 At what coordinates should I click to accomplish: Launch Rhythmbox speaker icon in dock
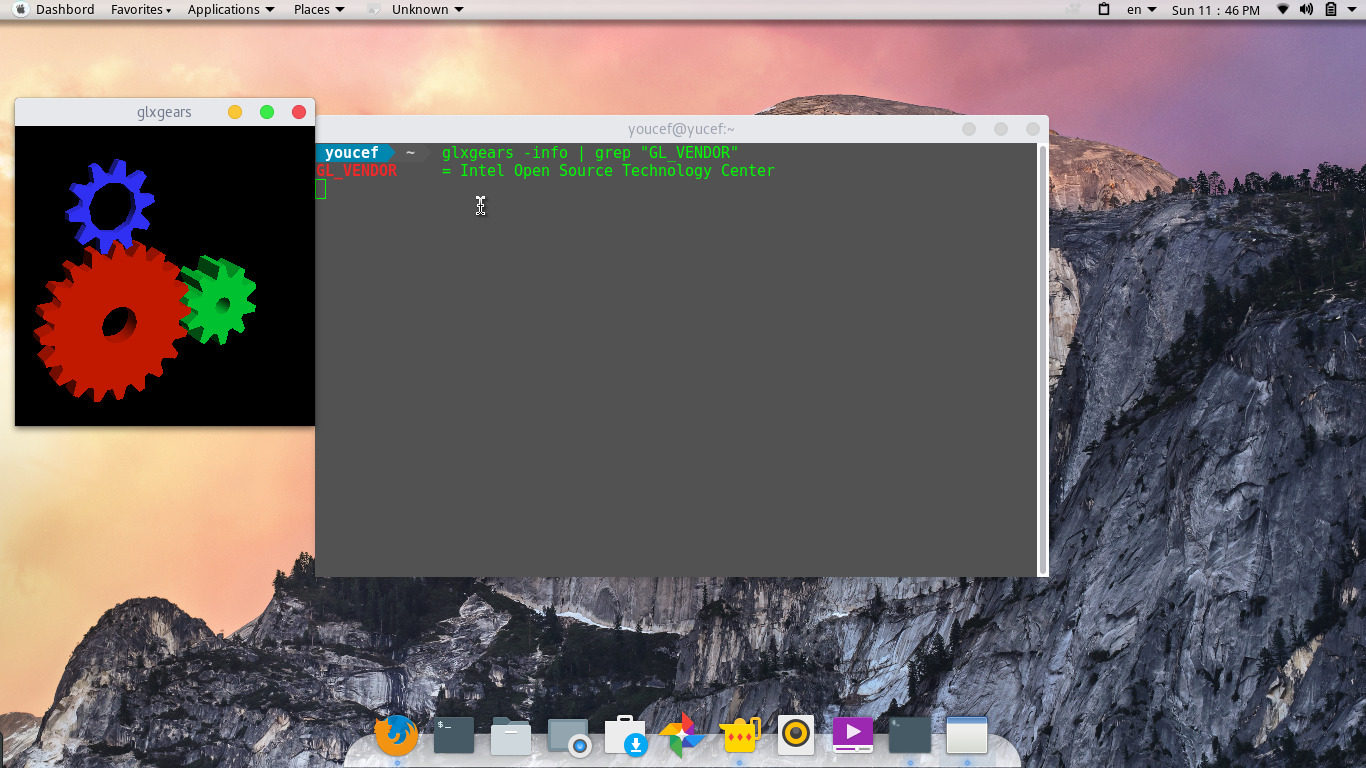796,735
